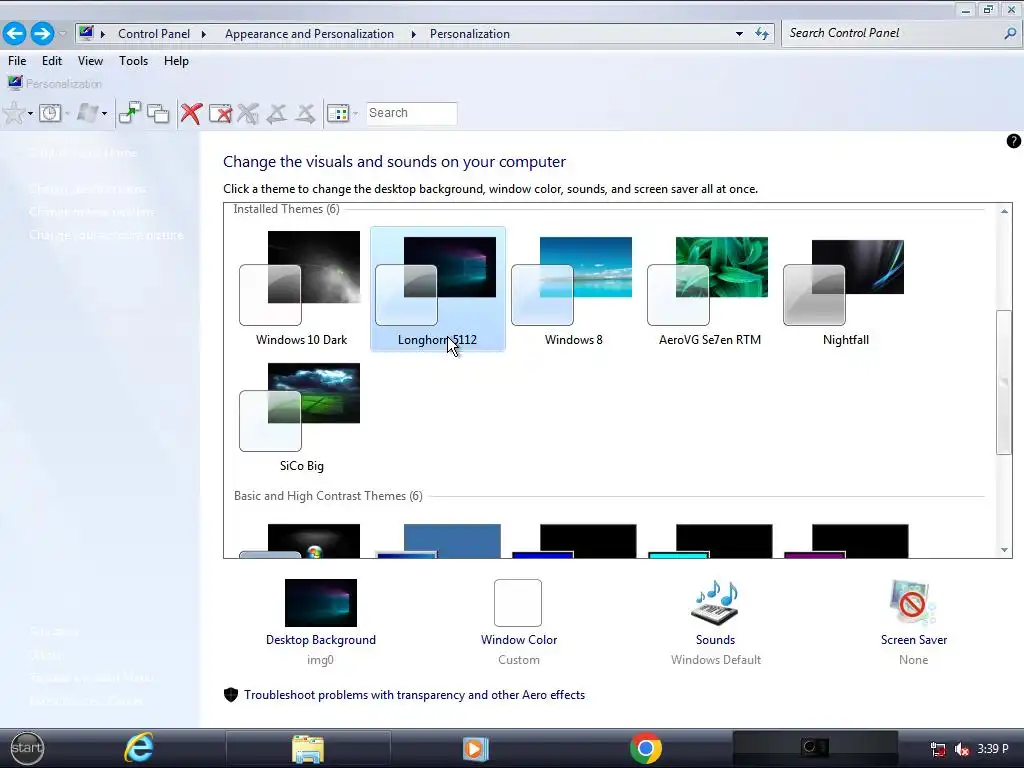Click the Basic and High Contrast Themes header

pyautogui.click(x=328, y=496)
